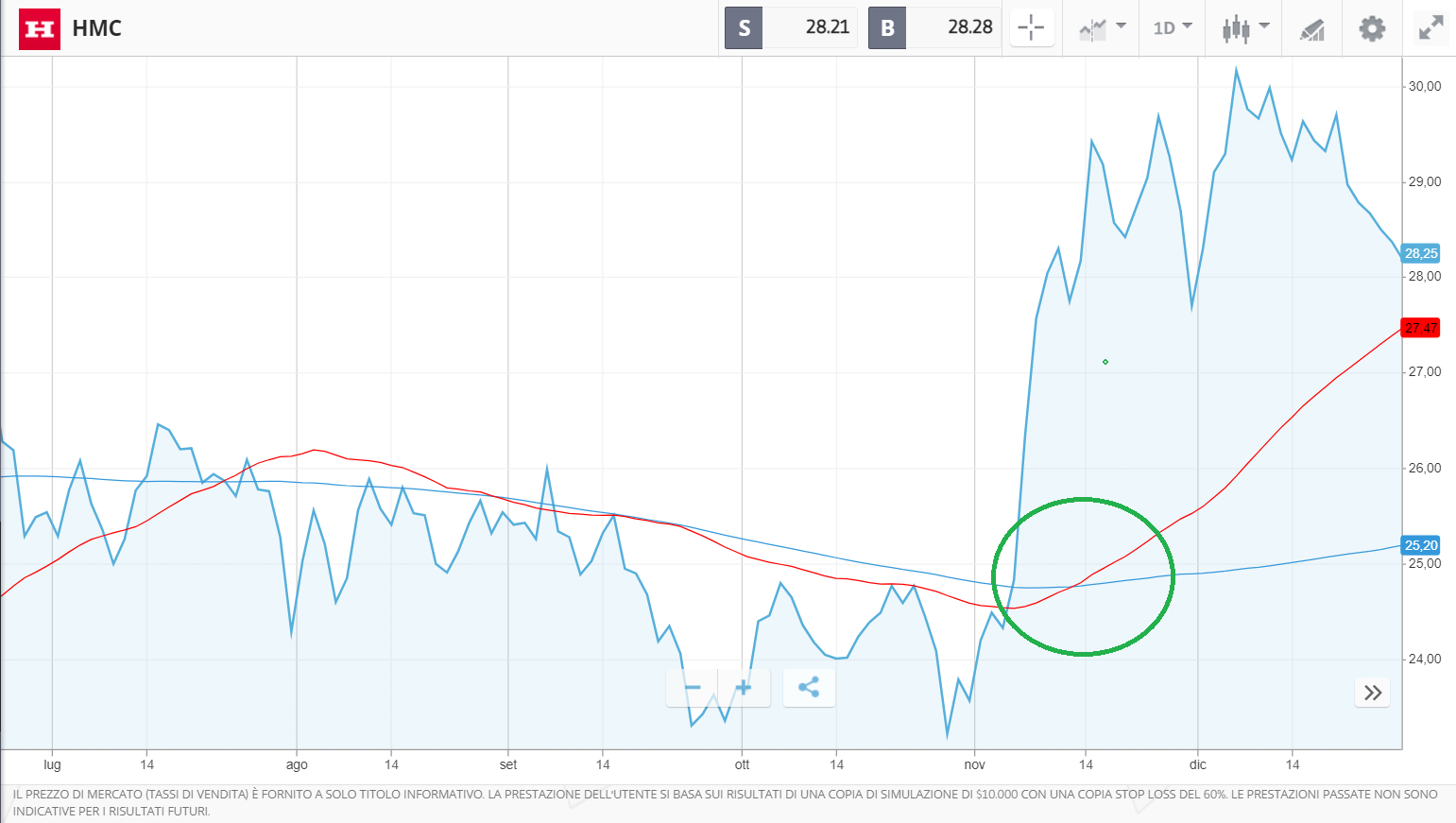Screen dimensions: 1456x823
Task: Jump to latest data with double-arrow button
Action: (1372, 693)
